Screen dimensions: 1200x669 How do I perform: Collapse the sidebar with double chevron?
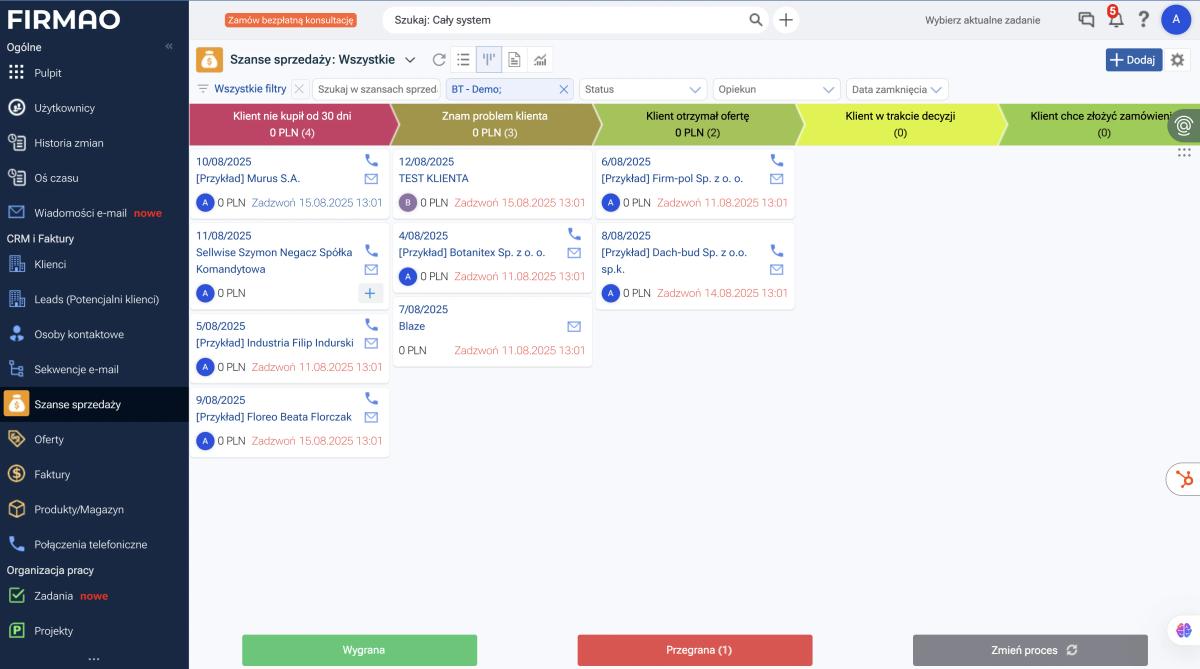tap(169, 47)
